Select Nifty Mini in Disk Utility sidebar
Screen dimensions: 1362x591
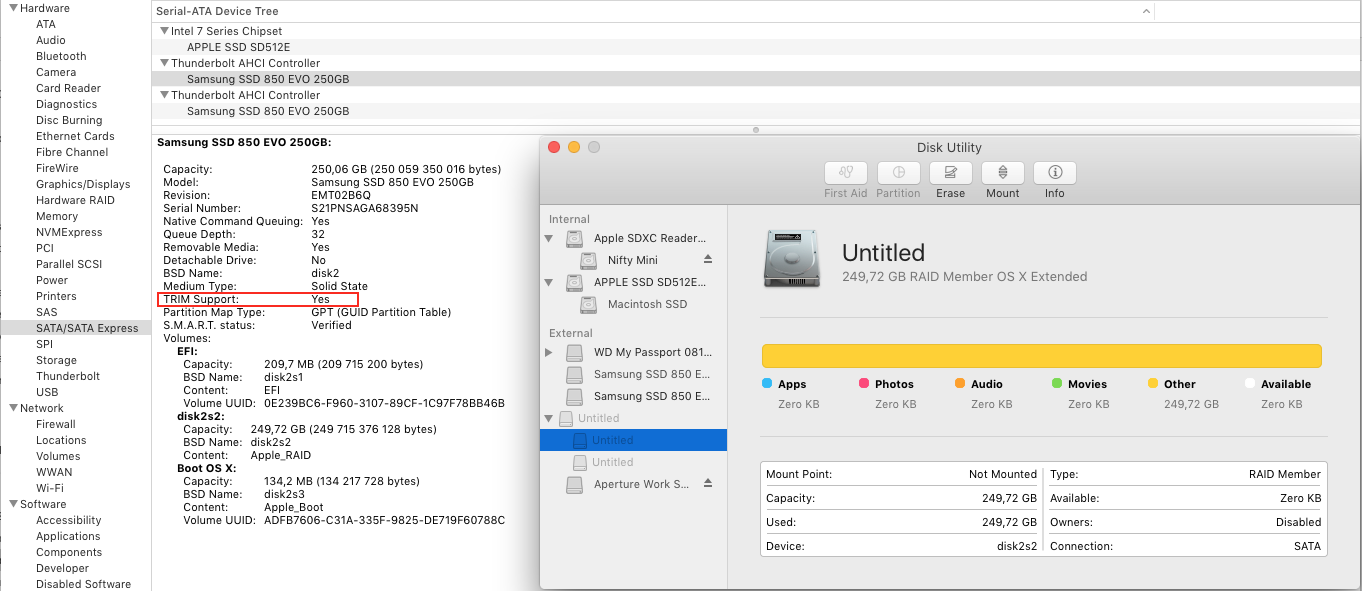tap(632, 260)
